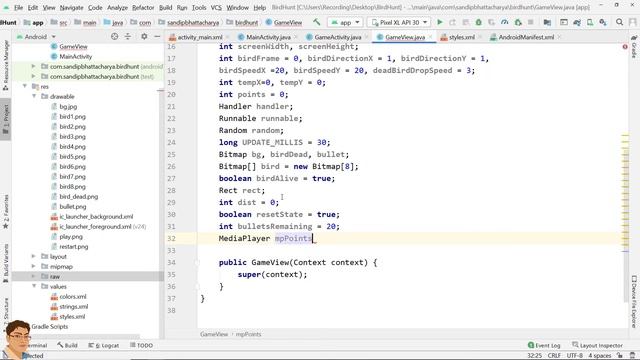Click the Search Everywhere magnifier icon

point(620,22)
